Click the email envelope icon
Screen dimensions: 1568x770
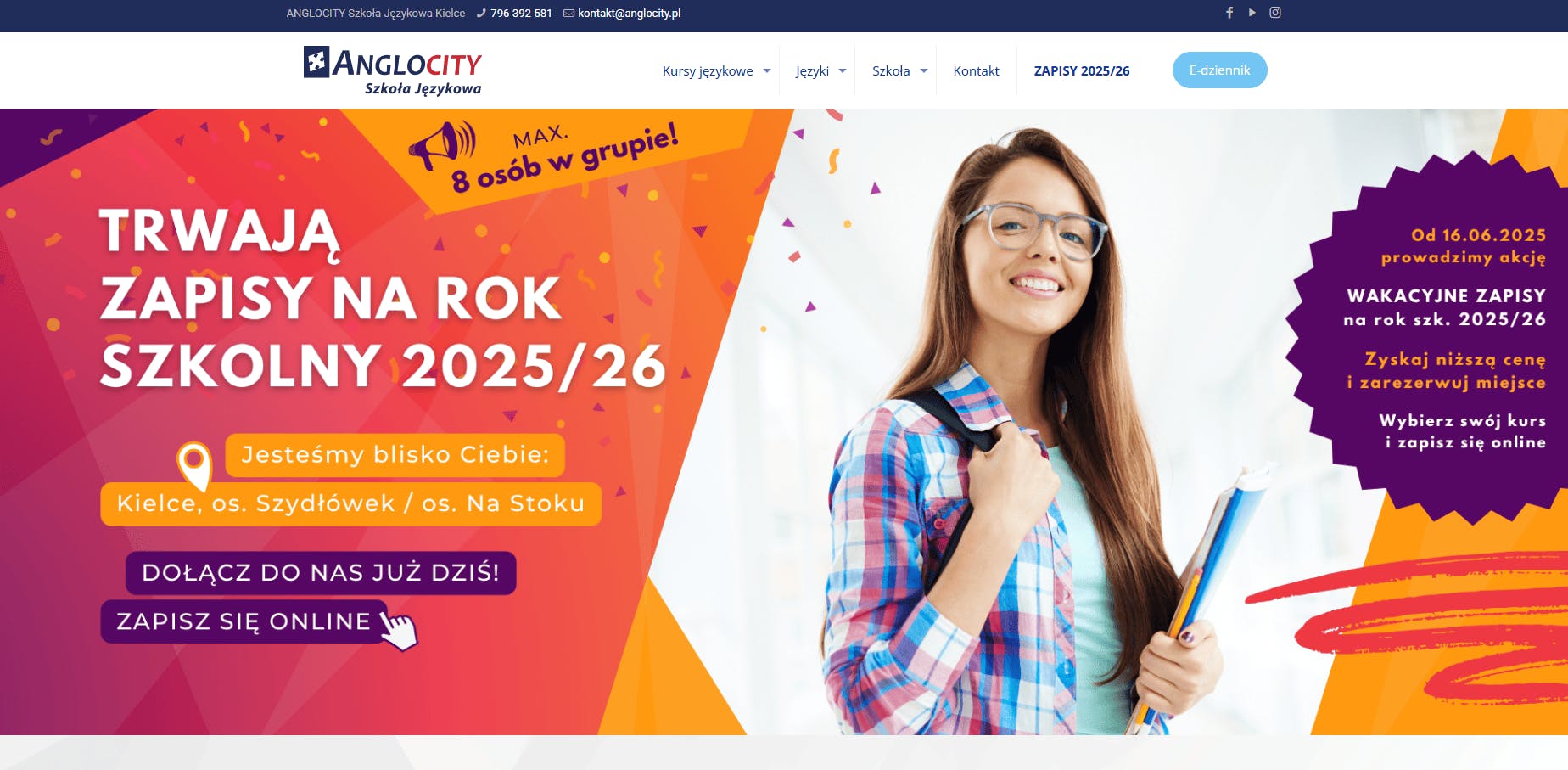[568, 13]
